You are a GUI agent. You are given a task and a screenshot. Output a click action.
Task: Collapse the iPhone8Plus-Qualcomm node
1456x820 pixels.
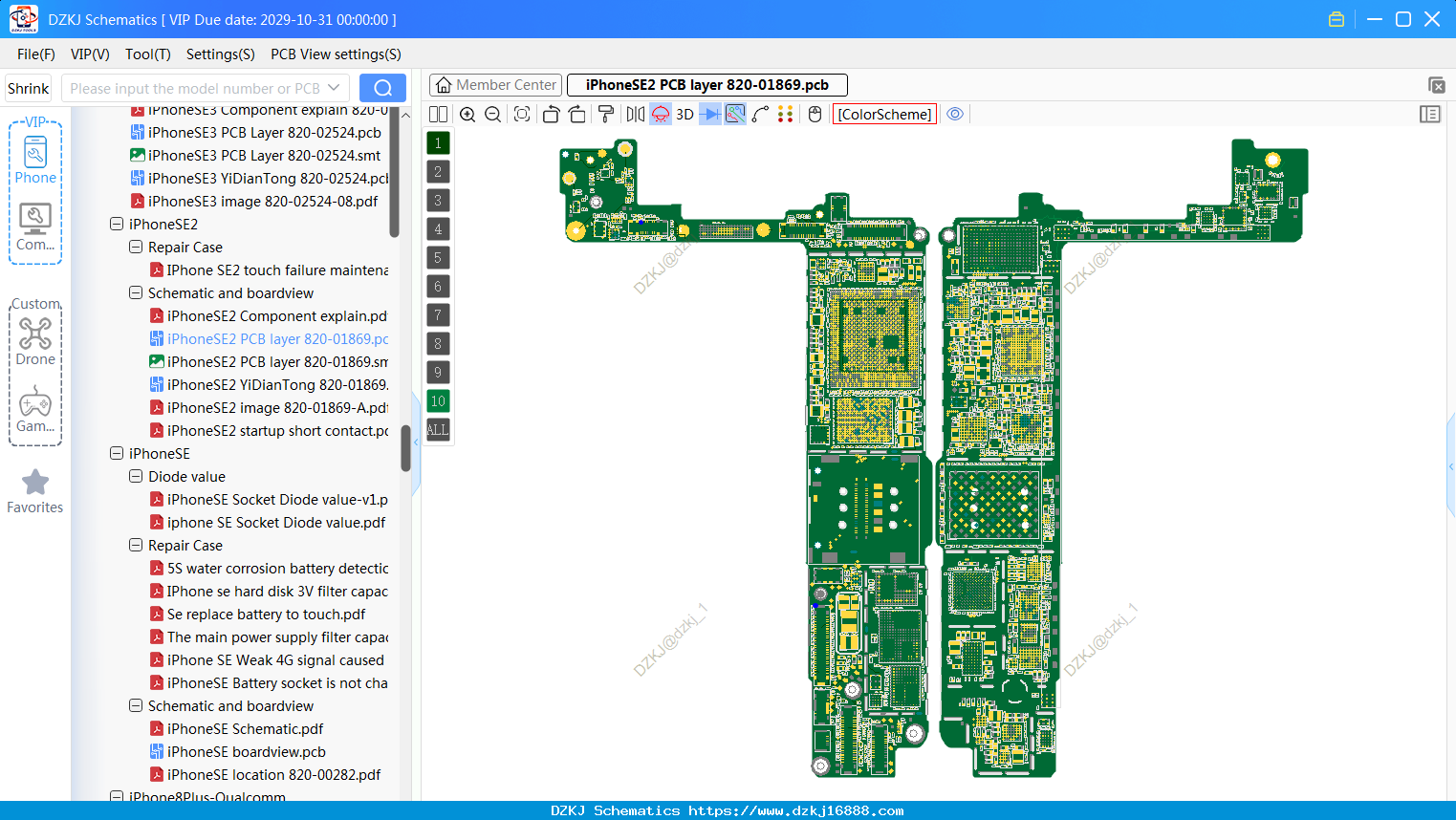click(x=117, y=796)
